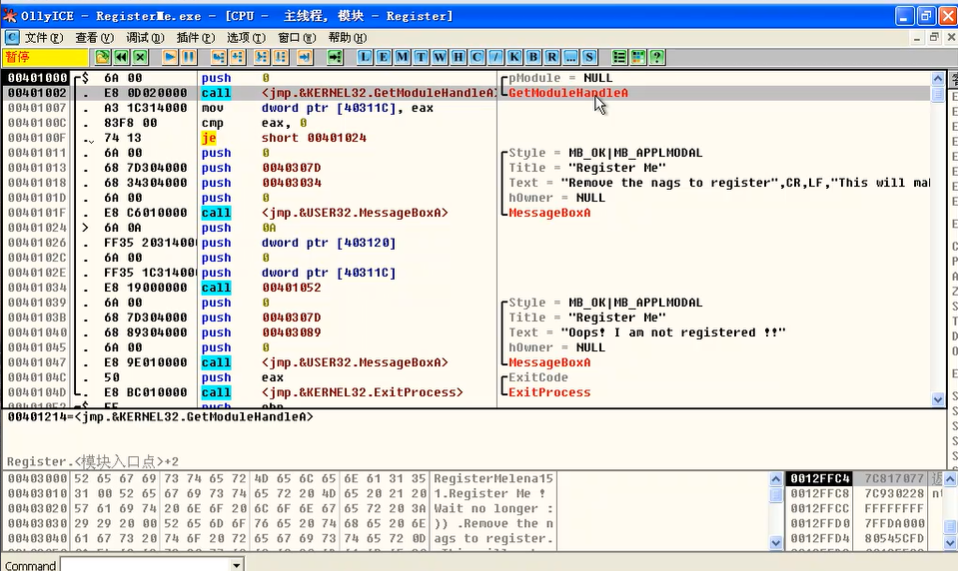958x571 pixels.
Task: Select stack value 7C930228
Action: (894, 493)
